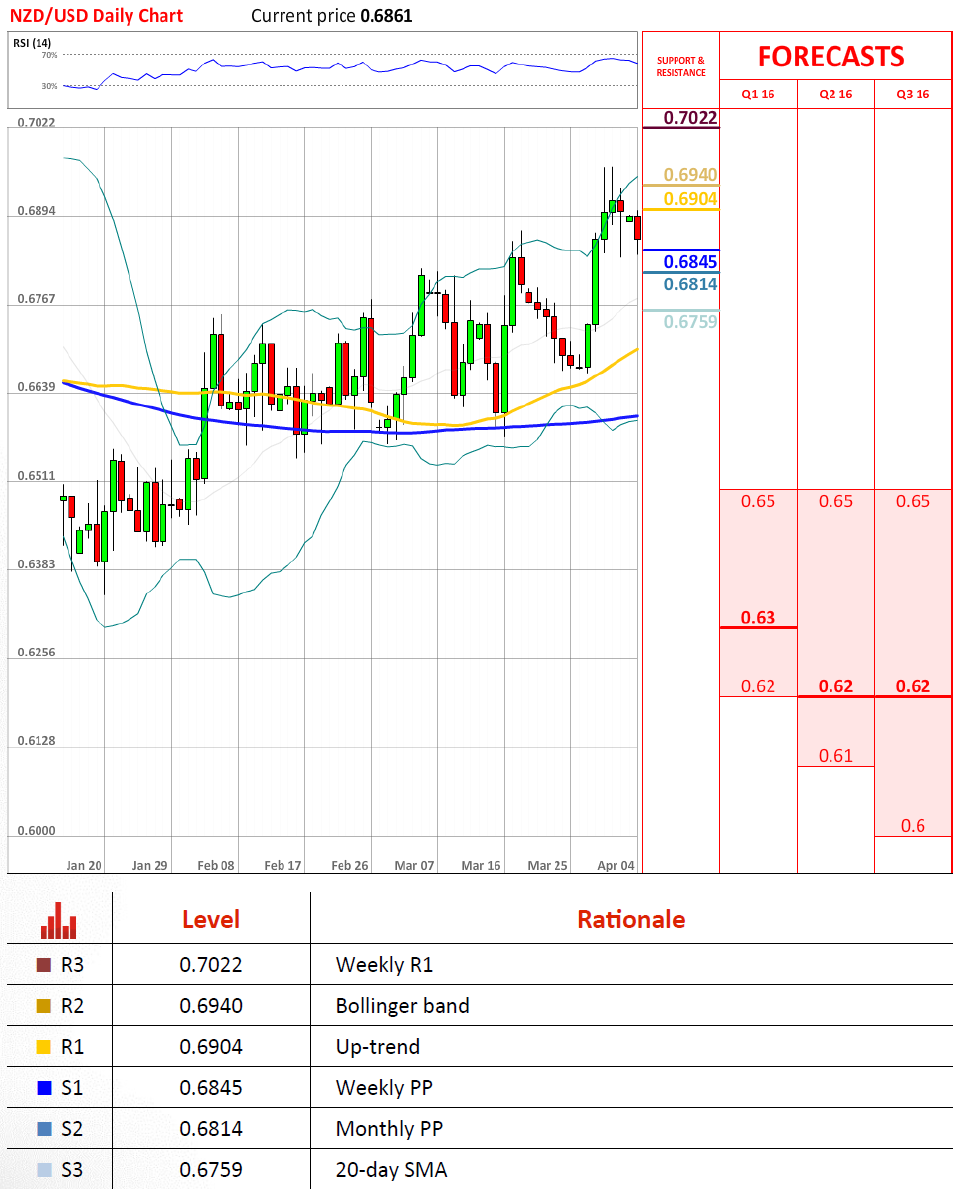Screen dimensions: 964x1189
Task: Click the Monthly PP rationale
Action: click(390, 1128)
